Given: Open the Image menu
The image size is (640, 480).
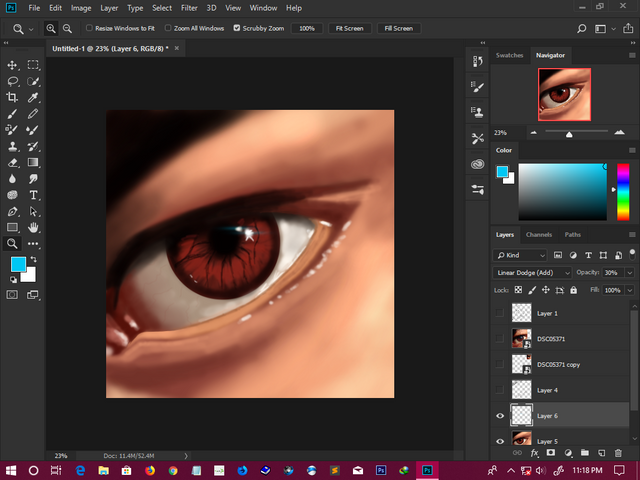Looking at the screenshot, I should pyautogui.click(x=81, y=8).
